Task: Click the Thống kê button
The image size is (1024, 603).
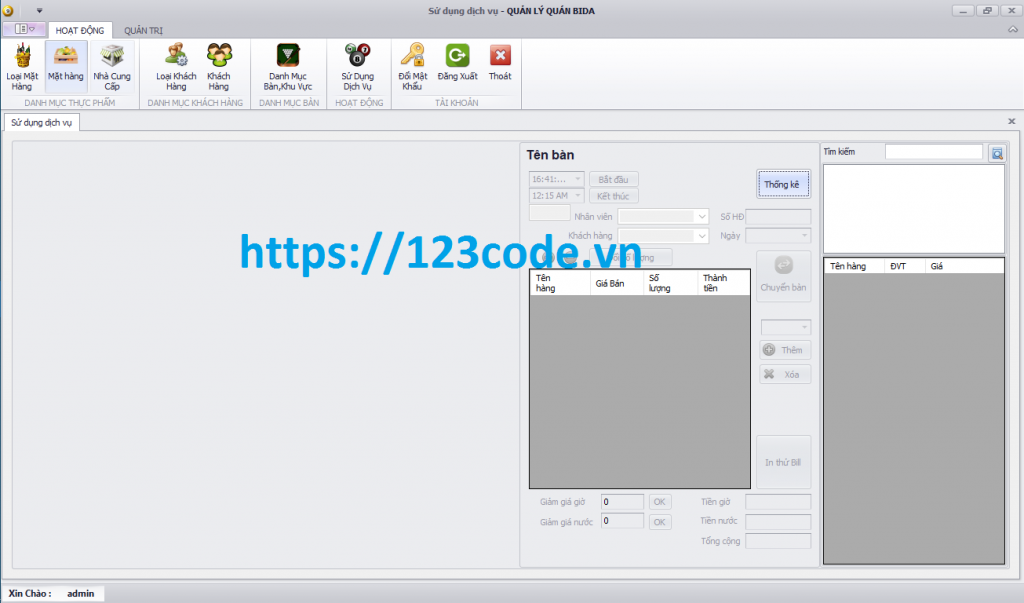Action: pyautogui.click(x=783, y=184)
